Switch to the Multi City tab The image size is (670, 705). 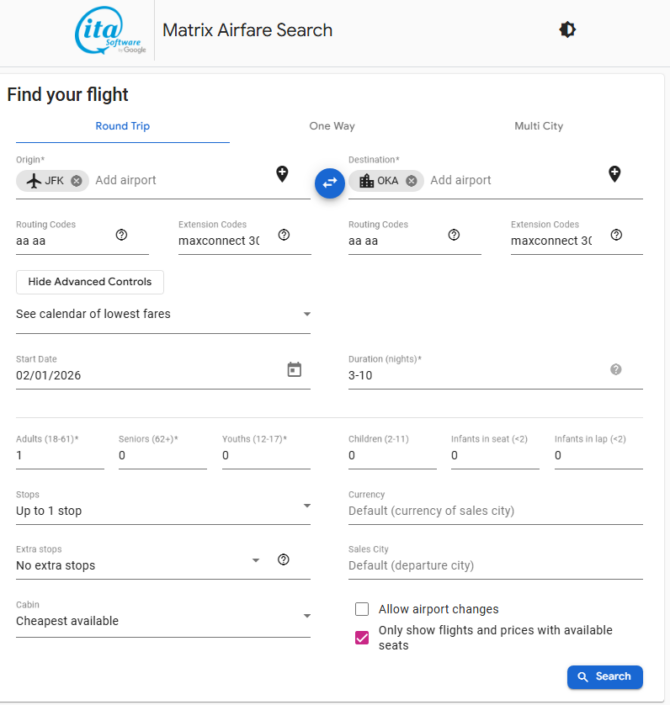click(x=538, y=126)
